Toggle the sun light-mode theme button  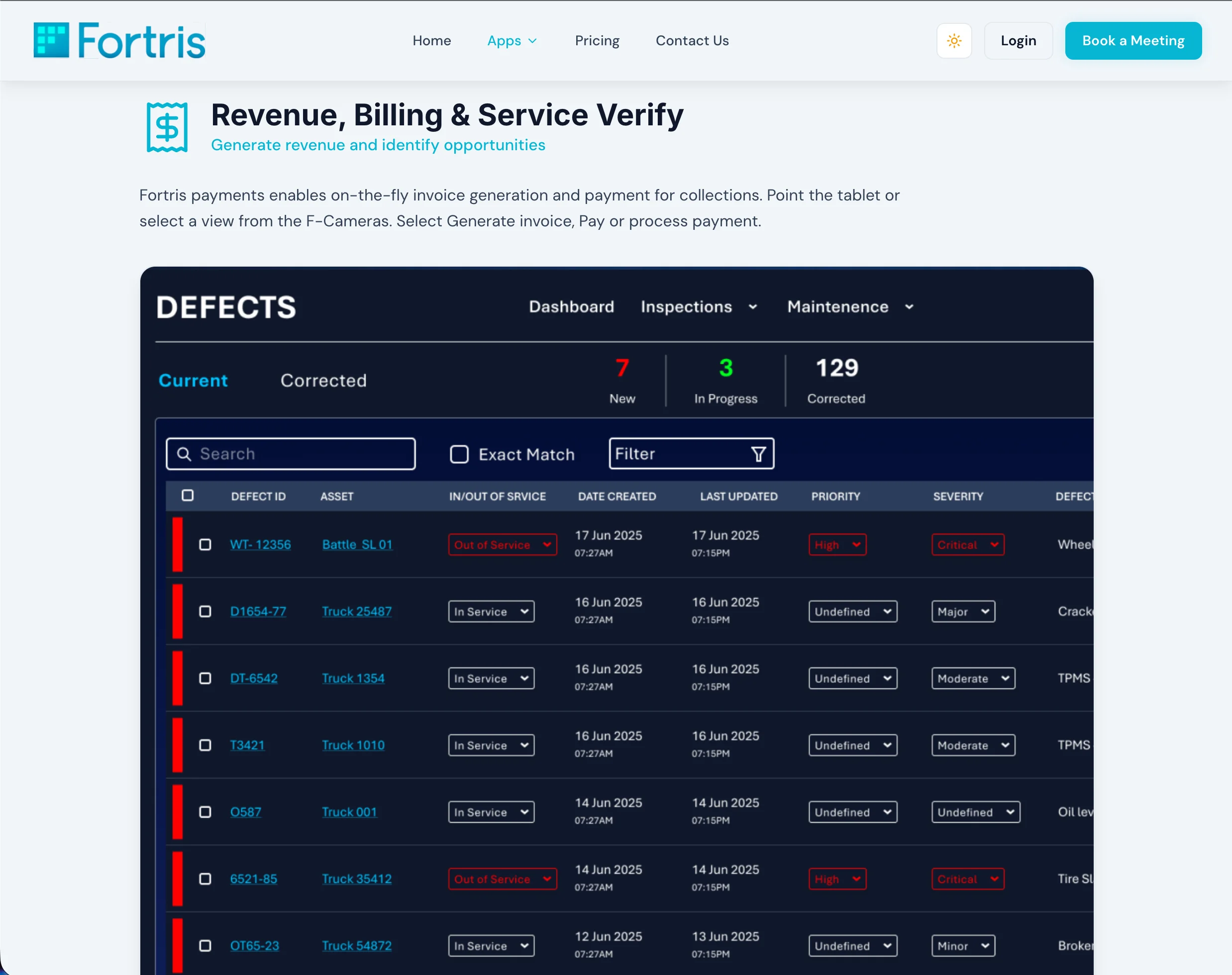click(x=954, y=40)
